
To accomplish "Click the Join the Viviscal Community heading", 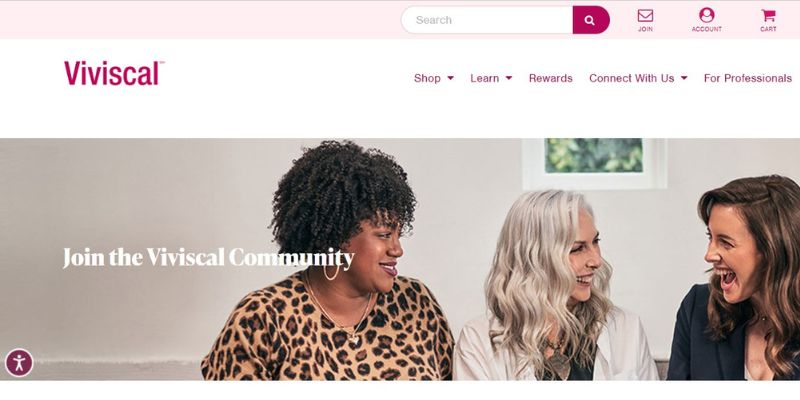I will [x=208, y=258].
